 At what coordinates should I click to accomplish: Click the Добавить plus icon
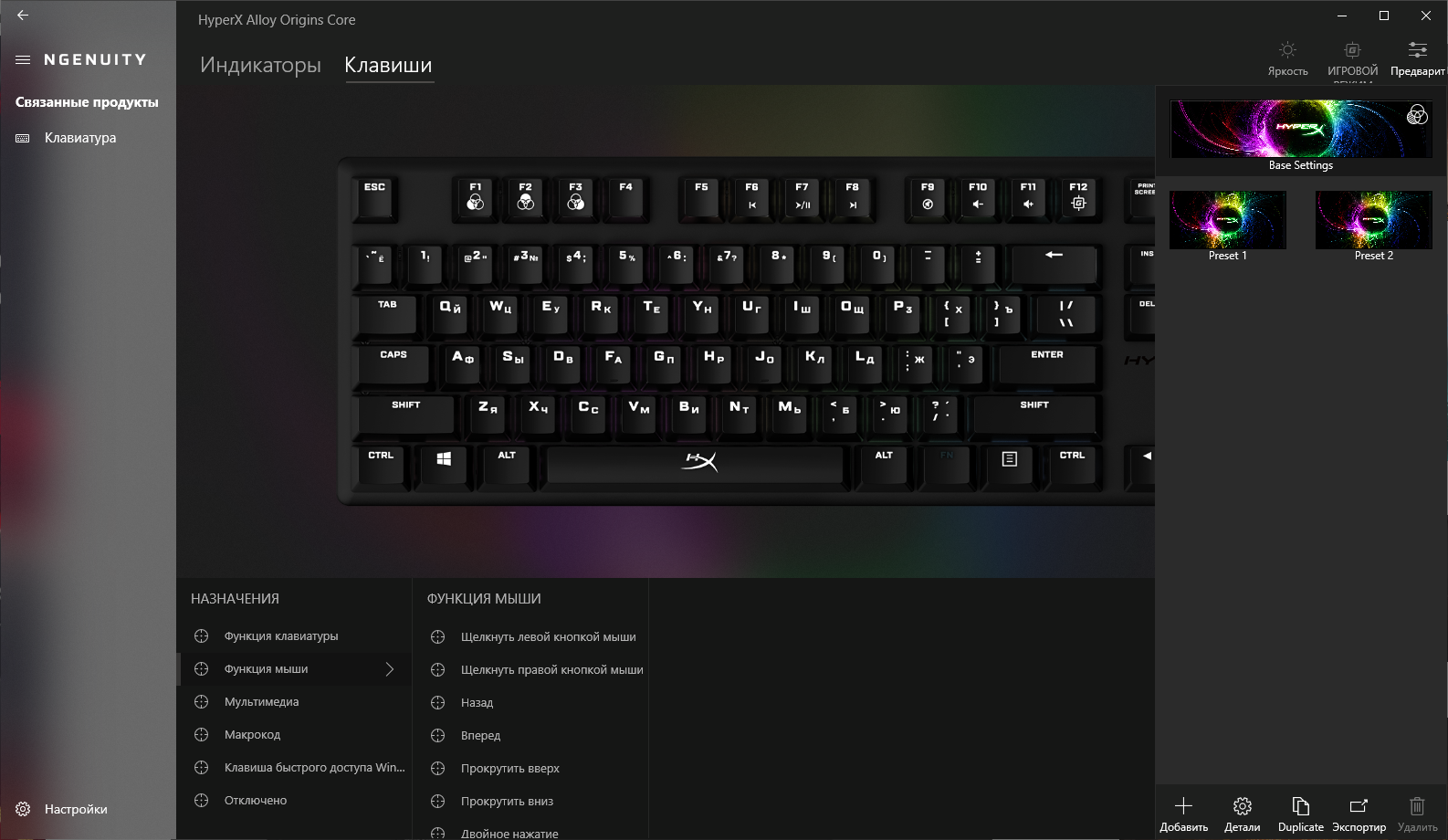pos(1183,814)
